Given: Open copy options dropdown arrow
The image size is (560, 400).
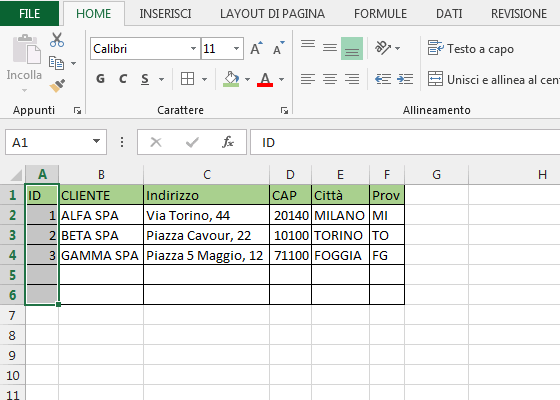Looking at the screenshot, I should point(74,64).
